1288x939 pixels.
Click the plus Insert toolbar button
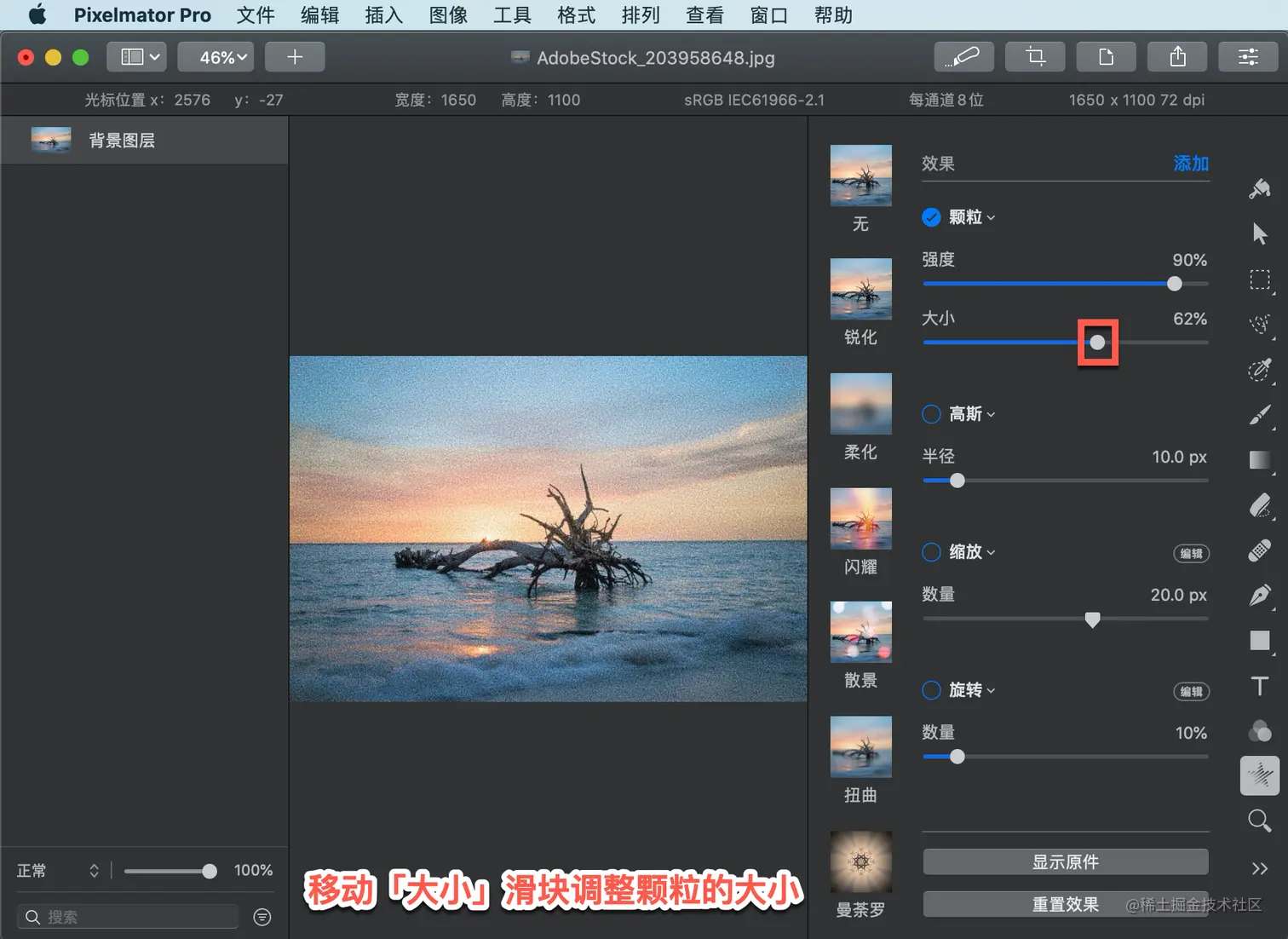(295, 57)
